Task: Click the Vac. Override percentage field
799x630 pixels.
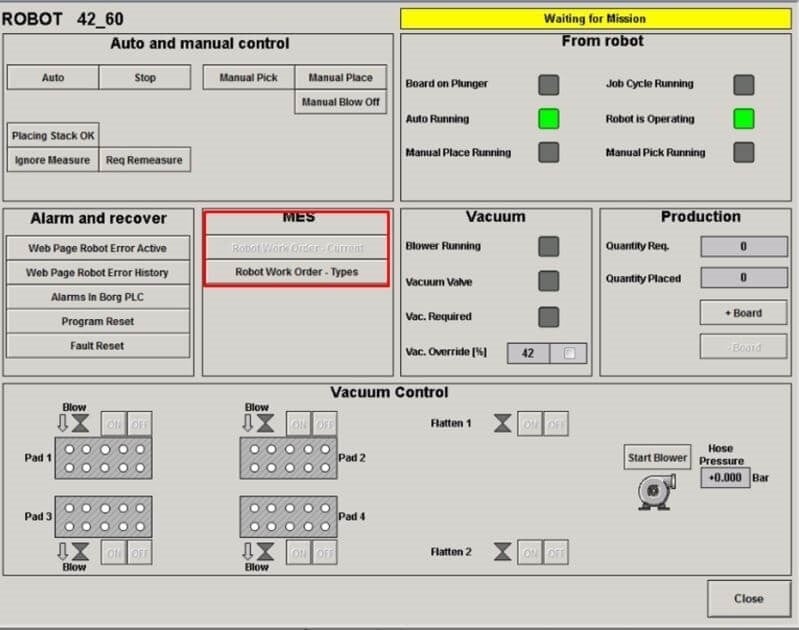Action: 528,353
